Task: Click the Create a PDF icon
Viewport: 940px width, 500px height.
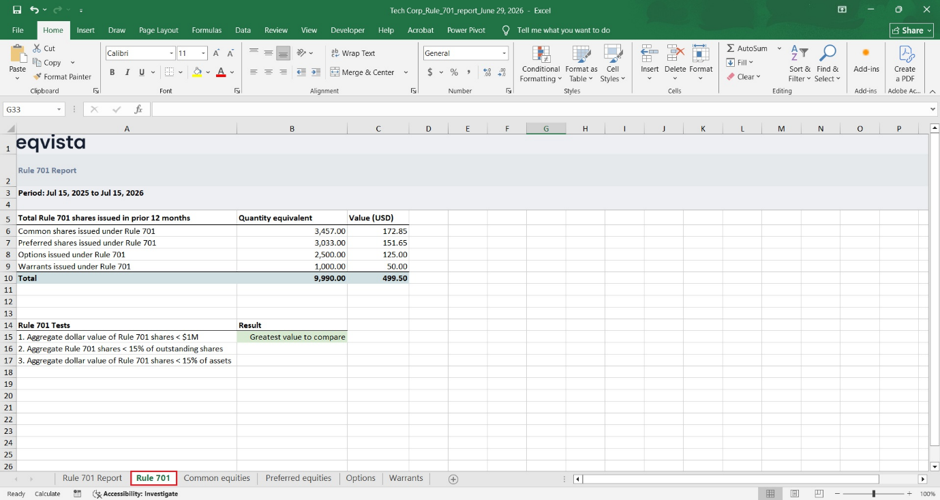Action: click(905, 53)
